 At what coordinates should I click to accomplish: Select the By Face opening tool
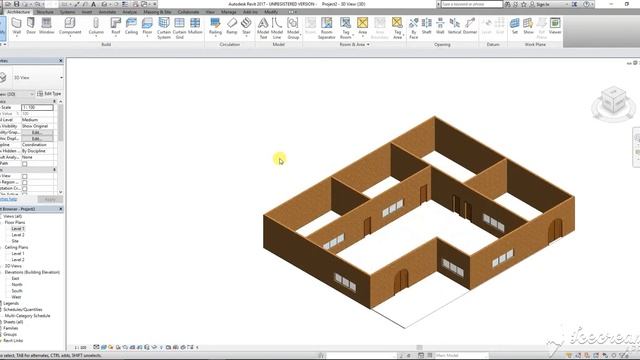tap(413, 28)
